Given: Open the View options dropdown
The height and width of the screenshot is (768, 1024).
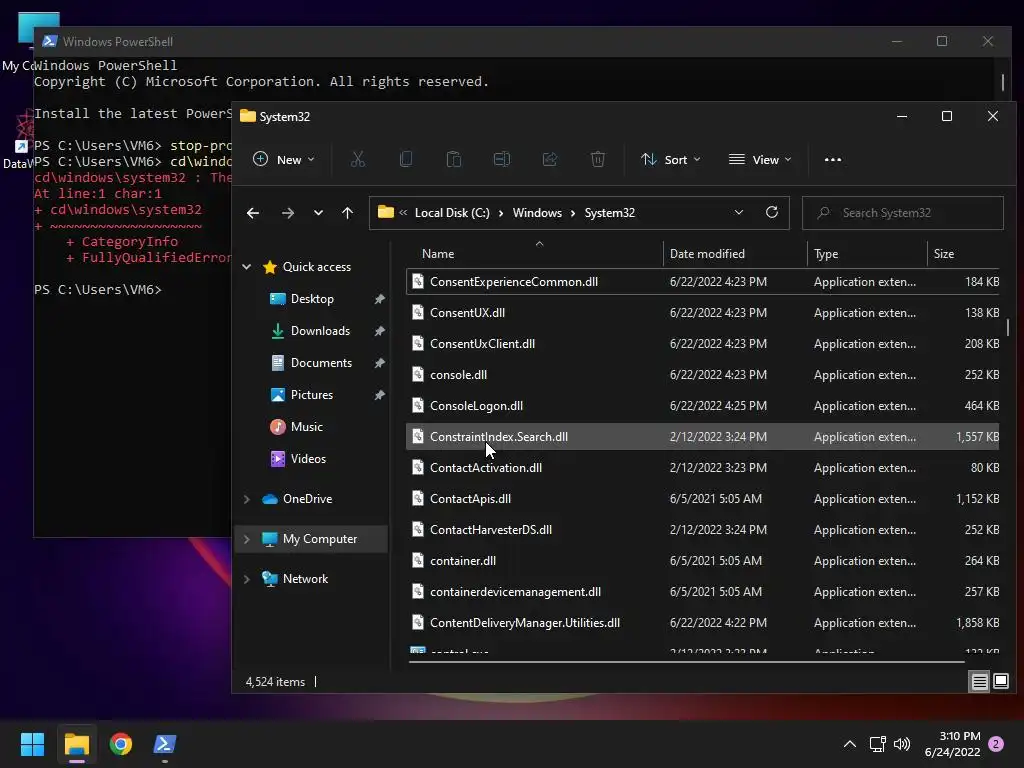Looking at the screenshot, I should (760, 159).
